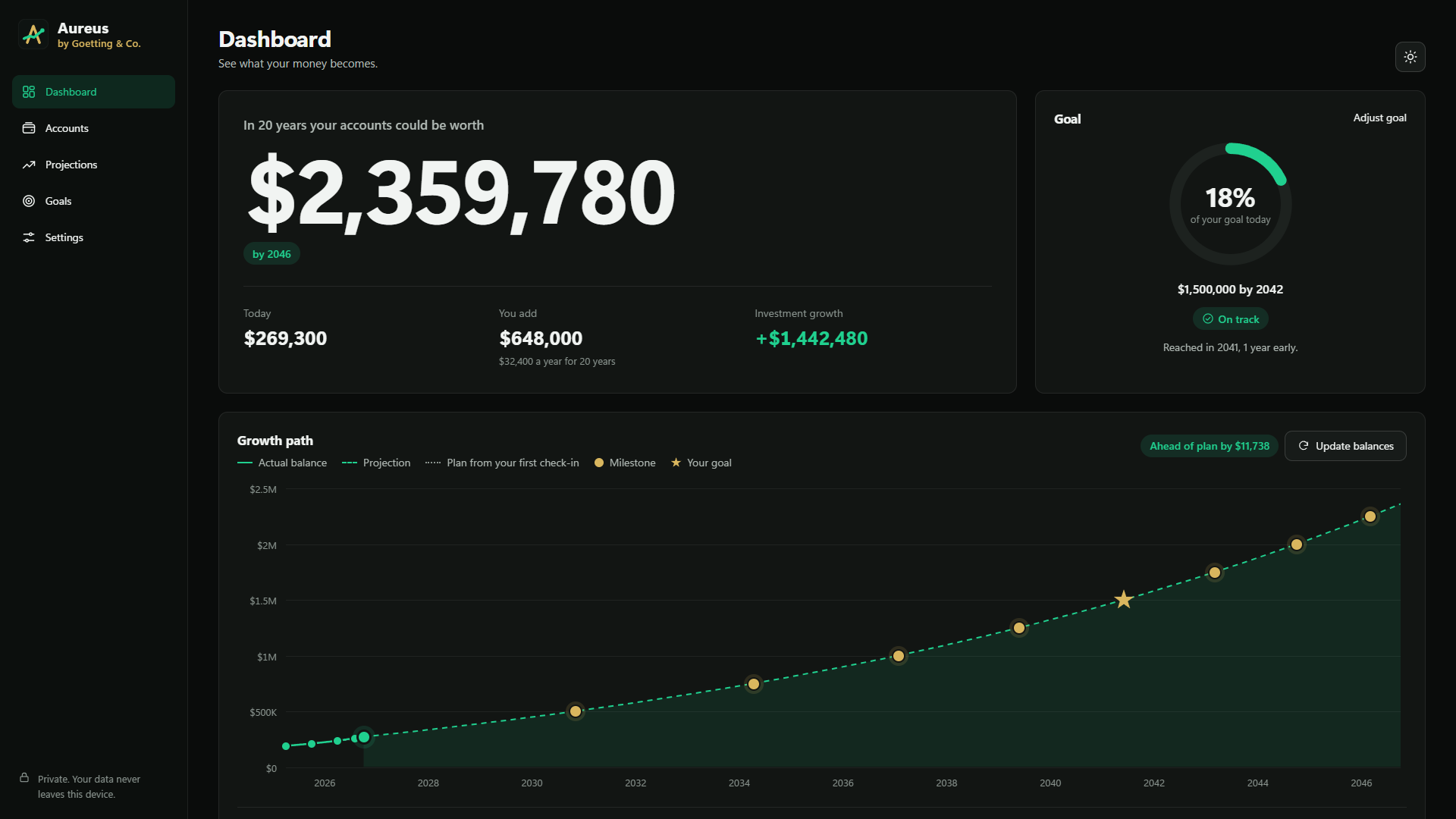Image resolution: width=1456 pixels, height=819 pixels.
Task: Go to the Projections page
Action: (93, 165)
